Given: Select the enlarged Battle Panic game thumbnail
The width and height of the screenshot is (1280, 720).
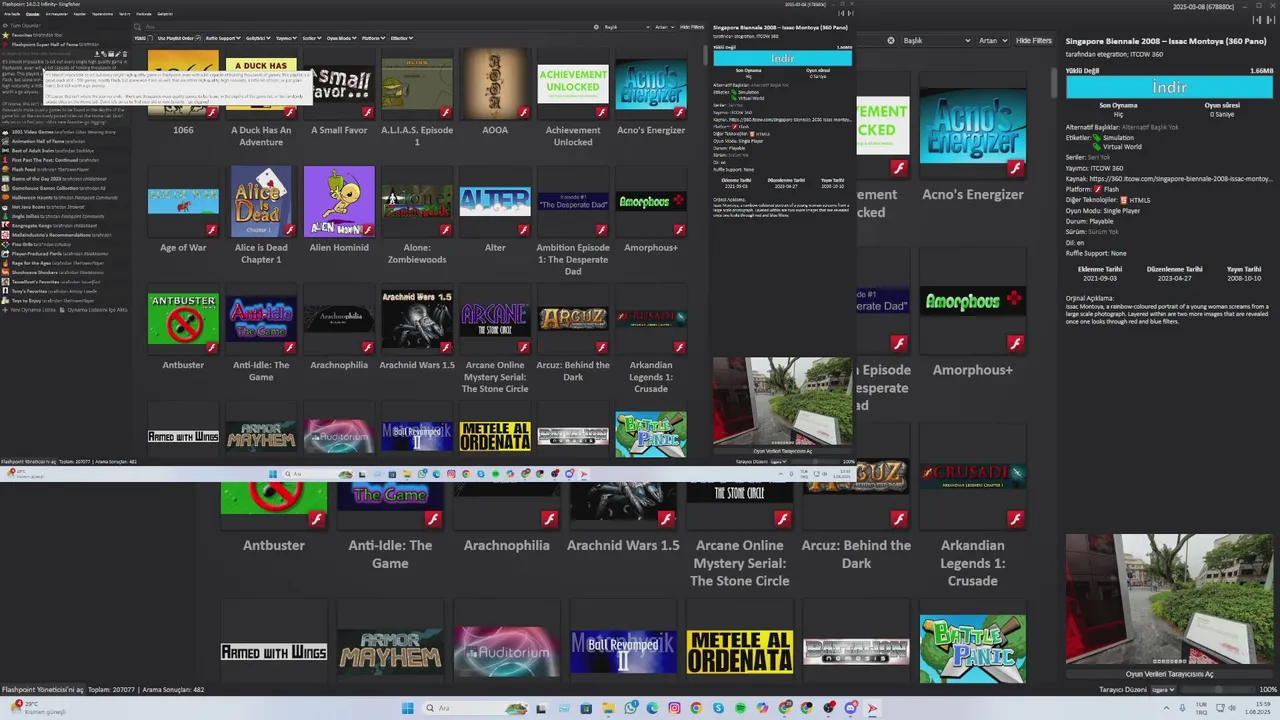Looking at the screenshot, I should pyautogui.click(x=972, y=650).
